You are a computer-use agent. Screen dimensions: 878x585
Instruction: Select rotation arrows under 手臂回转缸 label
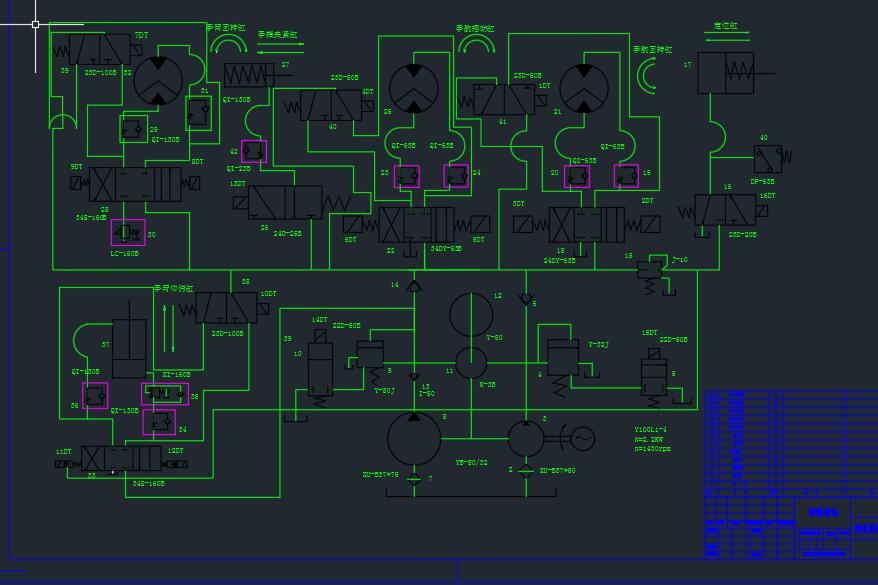pyautogui.click(x=228, y=44)
